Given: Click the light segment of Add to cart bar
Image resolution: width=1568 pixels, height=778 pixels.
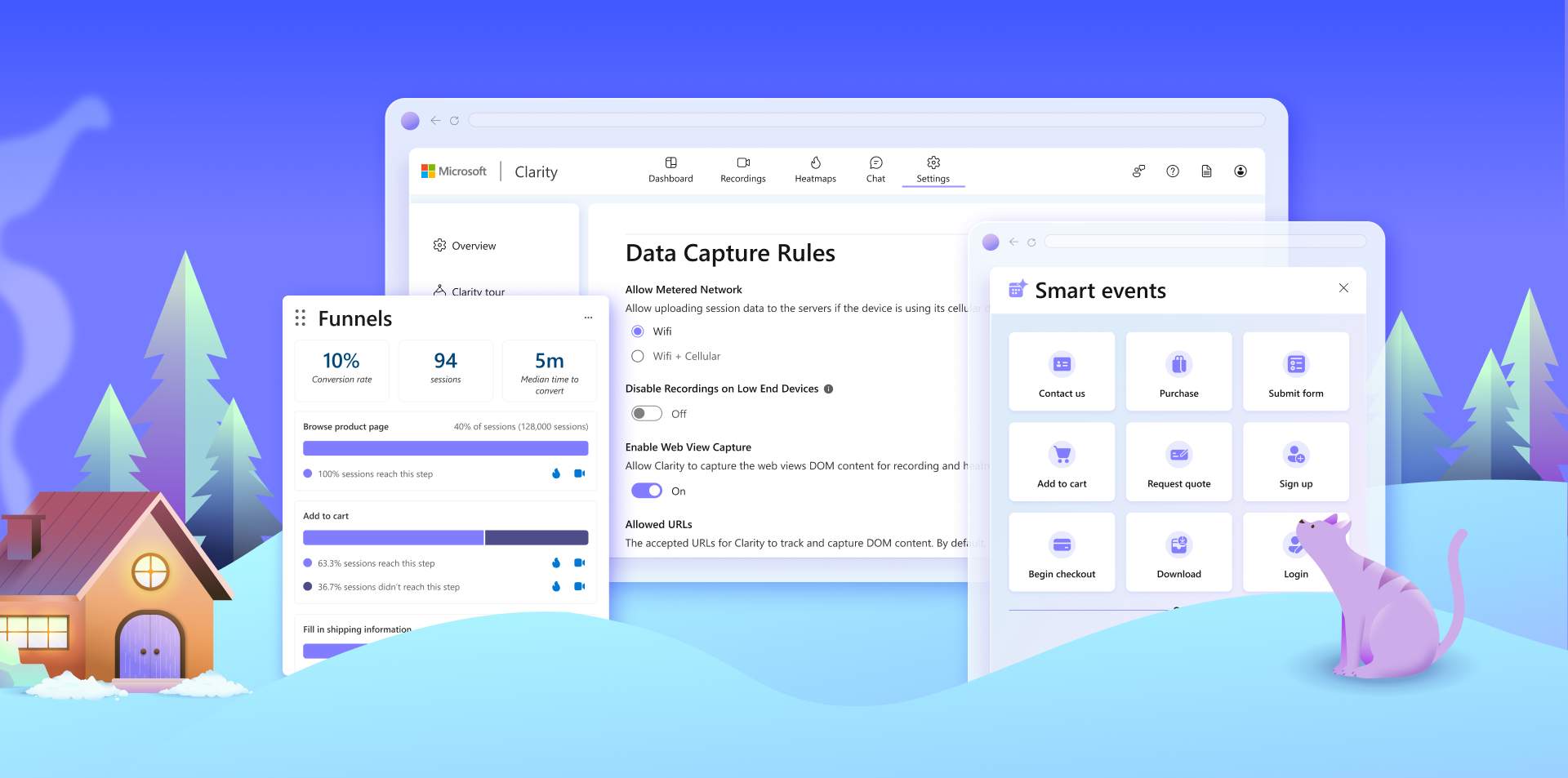Looking at the screenshot, I should pyautogui.click(x=393, y=538).
